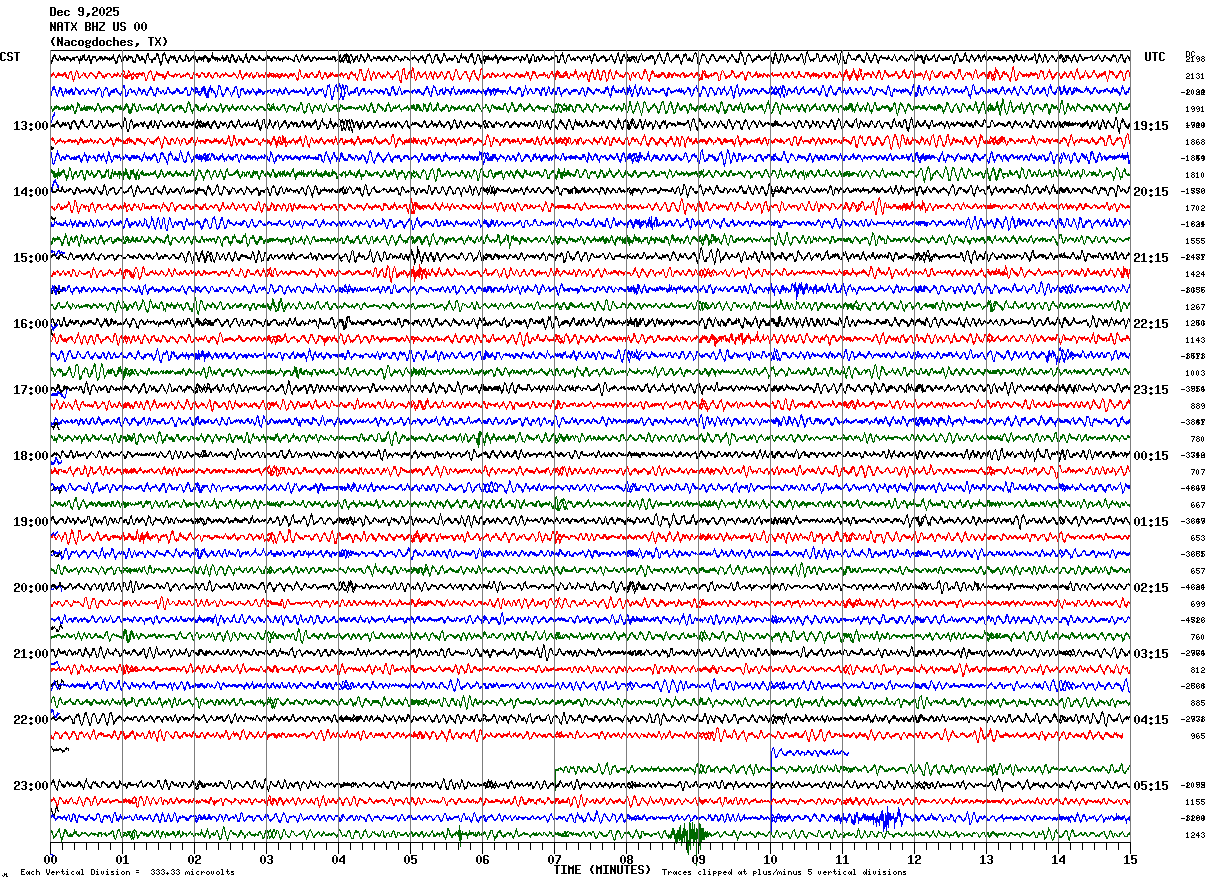Click the 13:00 CST time label
The image size is (1210, 886).
31,126
